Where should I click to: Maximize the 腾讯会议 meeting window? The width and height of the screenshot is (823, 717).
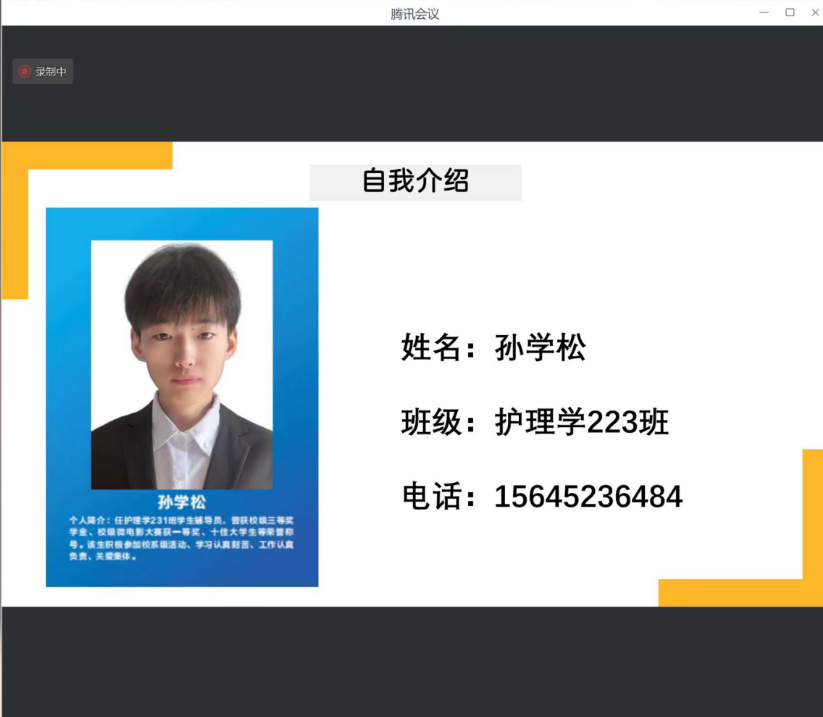[x=790, y=12]
